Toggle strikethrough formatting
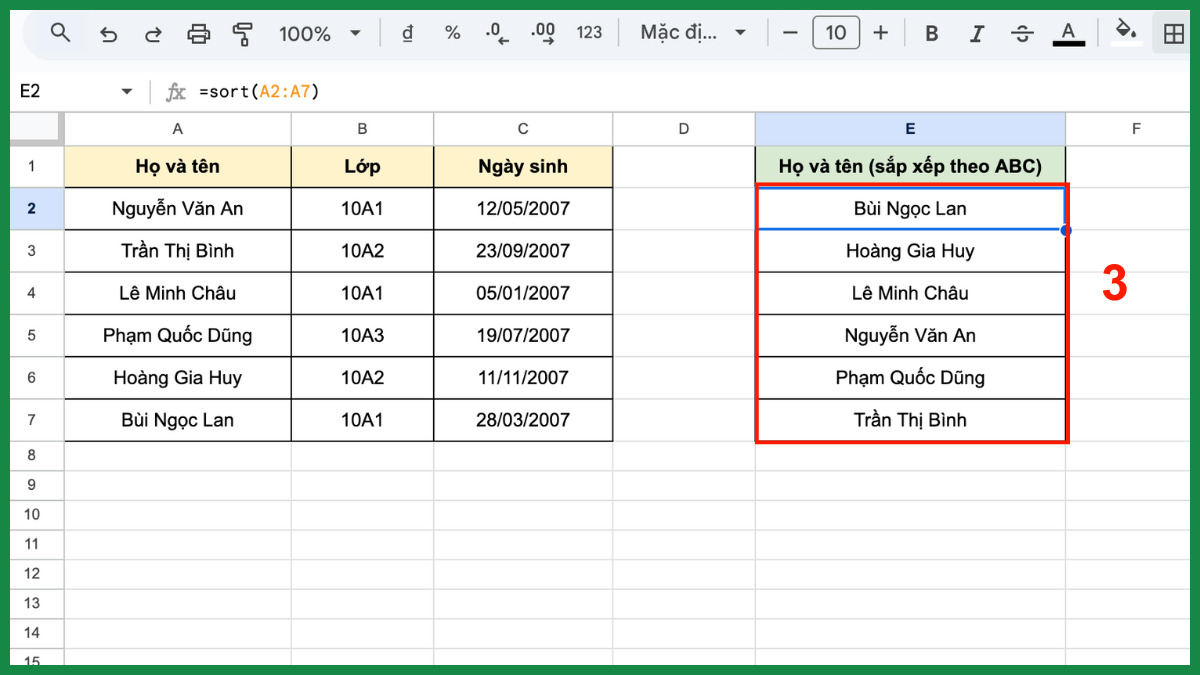Image resolution: width=1200 pixels, height=675 pixels. [1022, 34]
